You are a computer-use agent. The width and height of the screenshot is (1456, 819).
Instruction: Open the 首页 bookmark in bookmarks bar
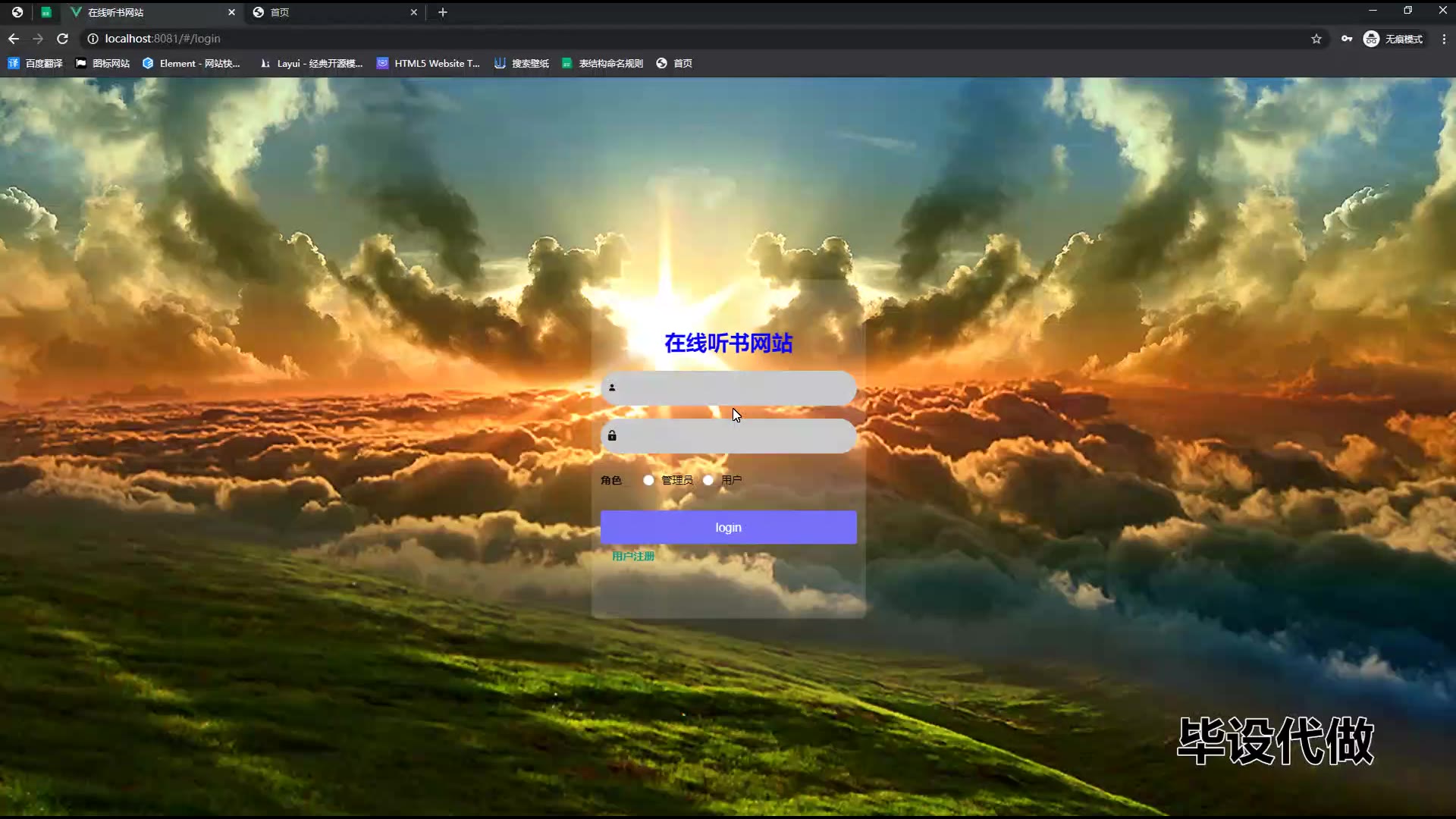(674, 64)
